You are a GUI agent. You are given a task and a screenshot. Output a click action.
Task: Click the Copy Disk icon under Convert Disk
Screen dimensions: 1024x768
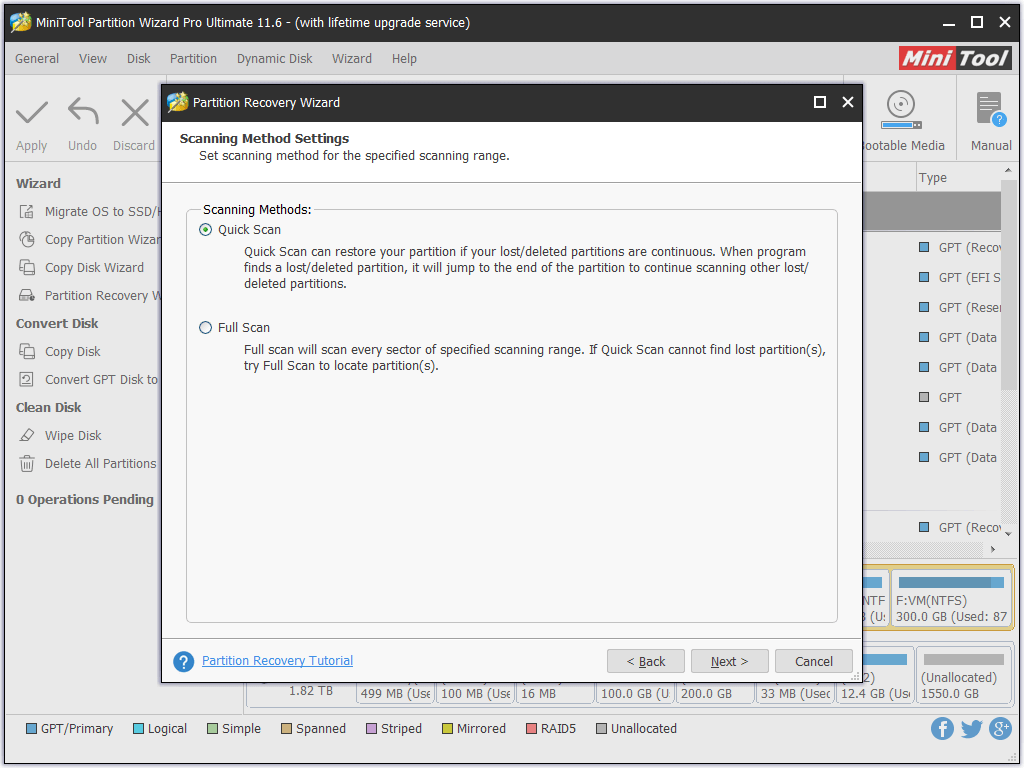click(27, 351)
